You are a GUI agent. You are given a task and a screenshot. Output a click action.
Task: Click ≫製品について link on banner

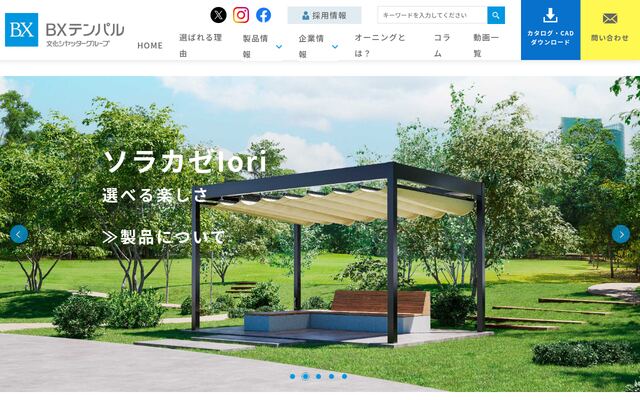(163, 237)
